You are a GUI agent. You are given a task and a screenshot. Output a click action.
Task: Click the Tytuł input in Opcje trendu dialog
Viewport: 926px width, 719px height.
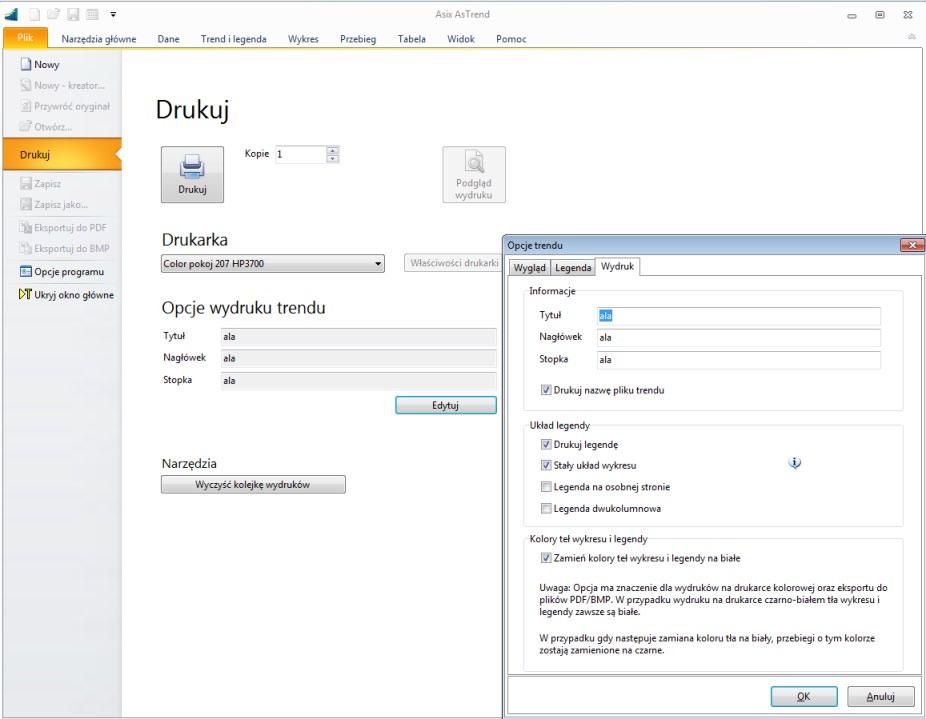(x=739, y=315)
